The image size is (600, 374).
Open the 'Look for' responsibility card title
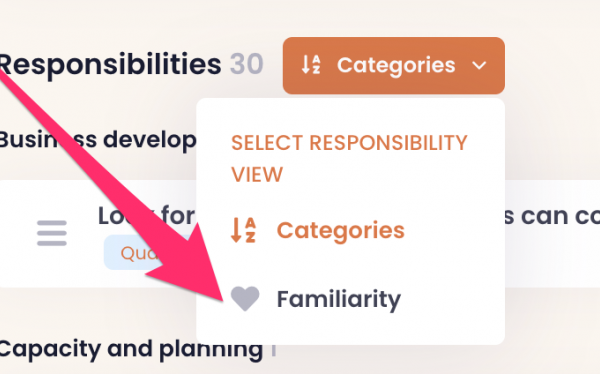click(x=146, y=216)
